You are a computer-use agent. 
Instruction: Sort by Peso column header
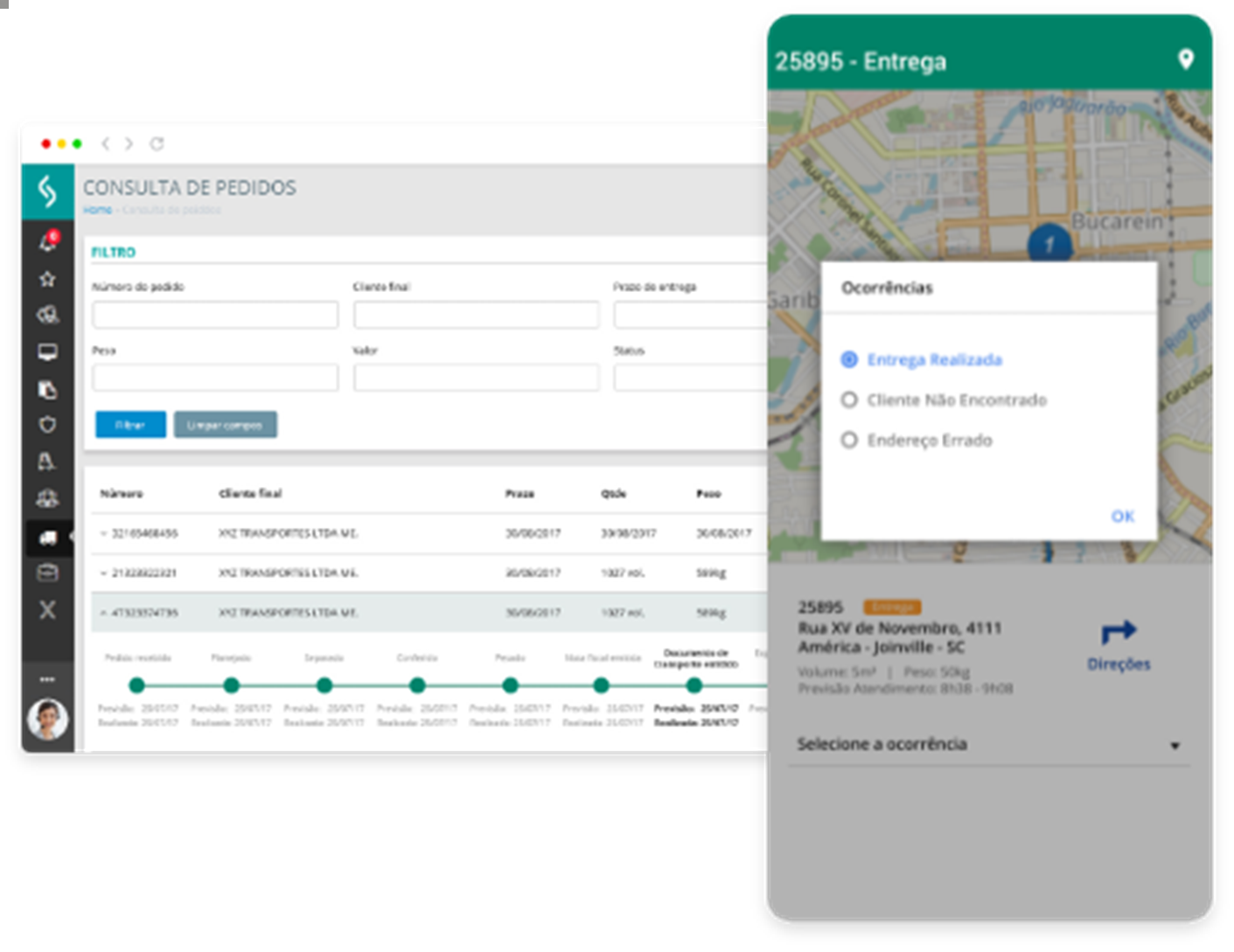708,494
